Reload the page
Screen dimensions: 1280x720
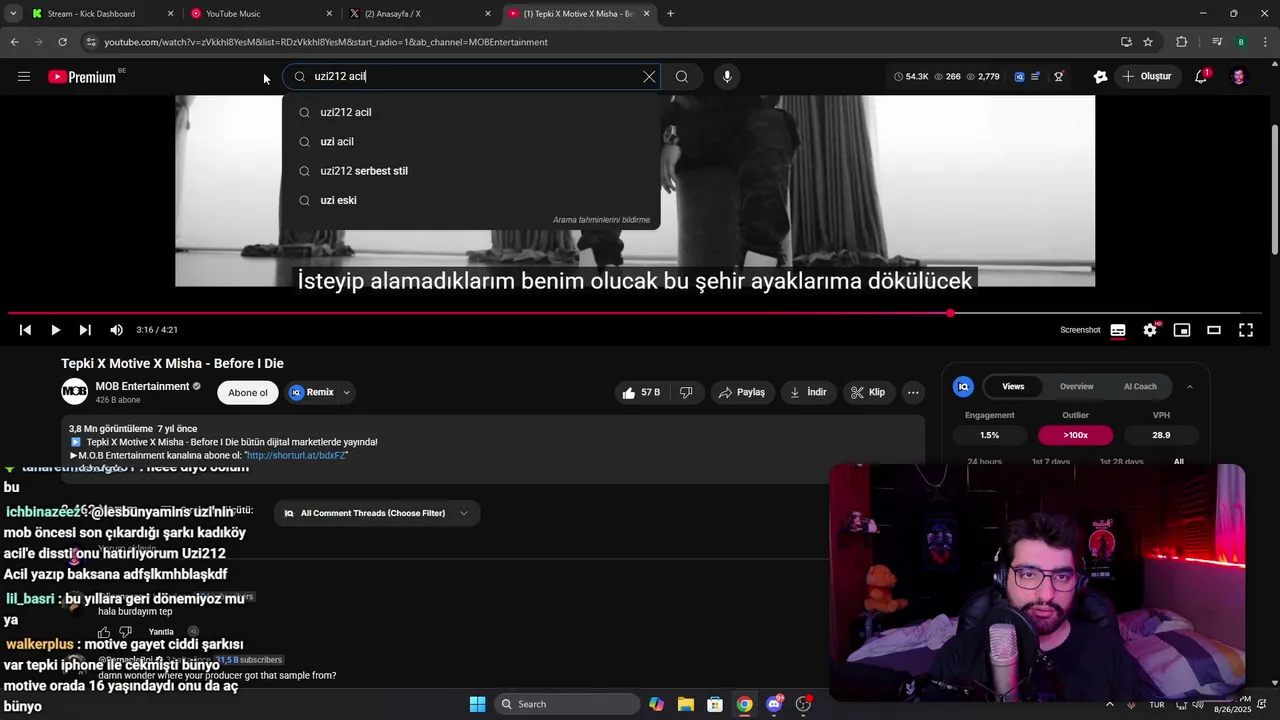tap(62, 42)
